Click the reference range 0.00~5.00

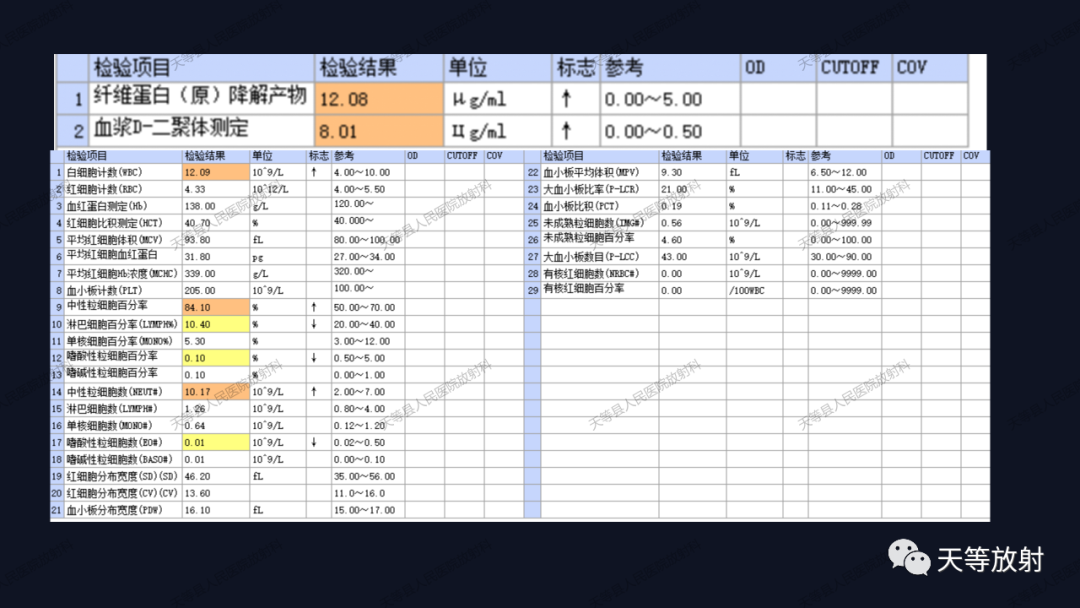[653, 100]
